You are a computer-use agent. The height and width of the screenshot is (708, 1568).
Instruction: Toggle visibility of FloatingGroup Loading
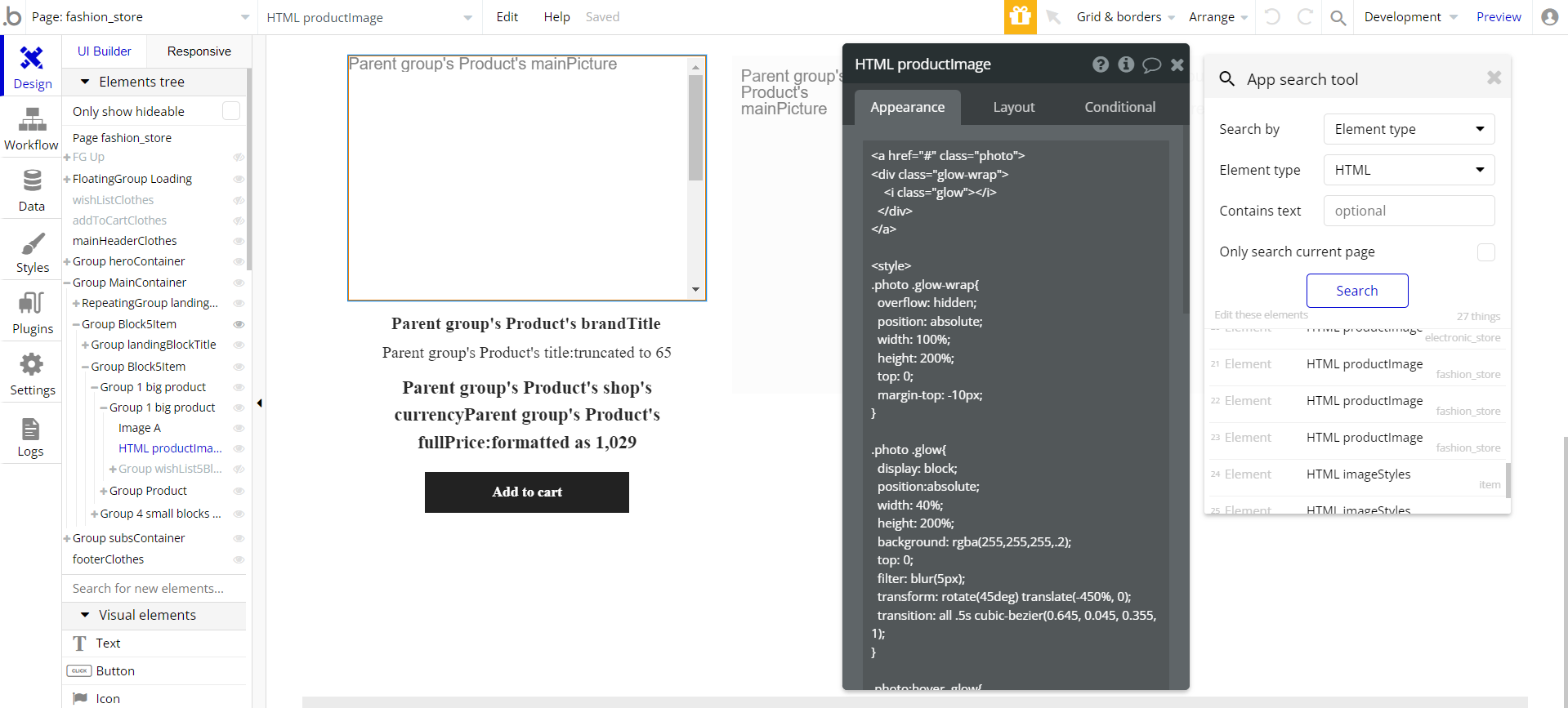point(239,179)
